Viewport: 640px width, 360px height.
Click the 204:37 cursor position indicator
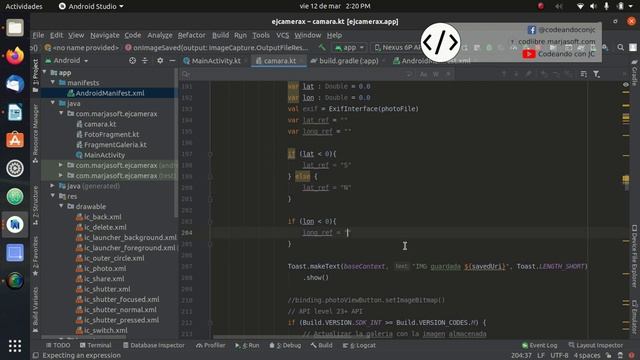pyautogui.click(x=521, y=356)
